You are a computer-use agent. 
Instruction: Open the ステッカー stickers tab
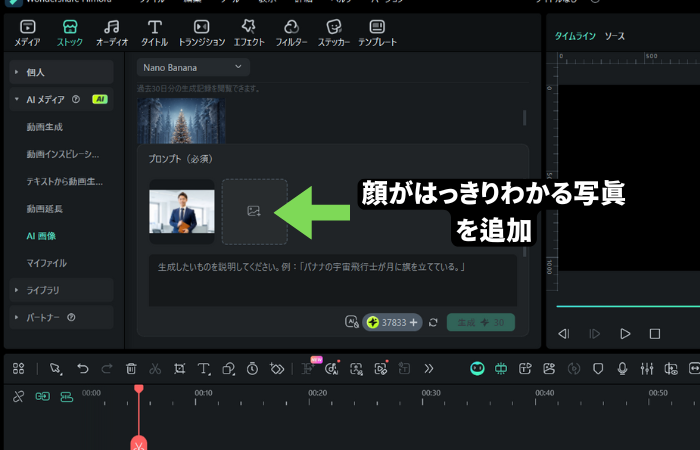pyautogui.click(x=333, y=33)
